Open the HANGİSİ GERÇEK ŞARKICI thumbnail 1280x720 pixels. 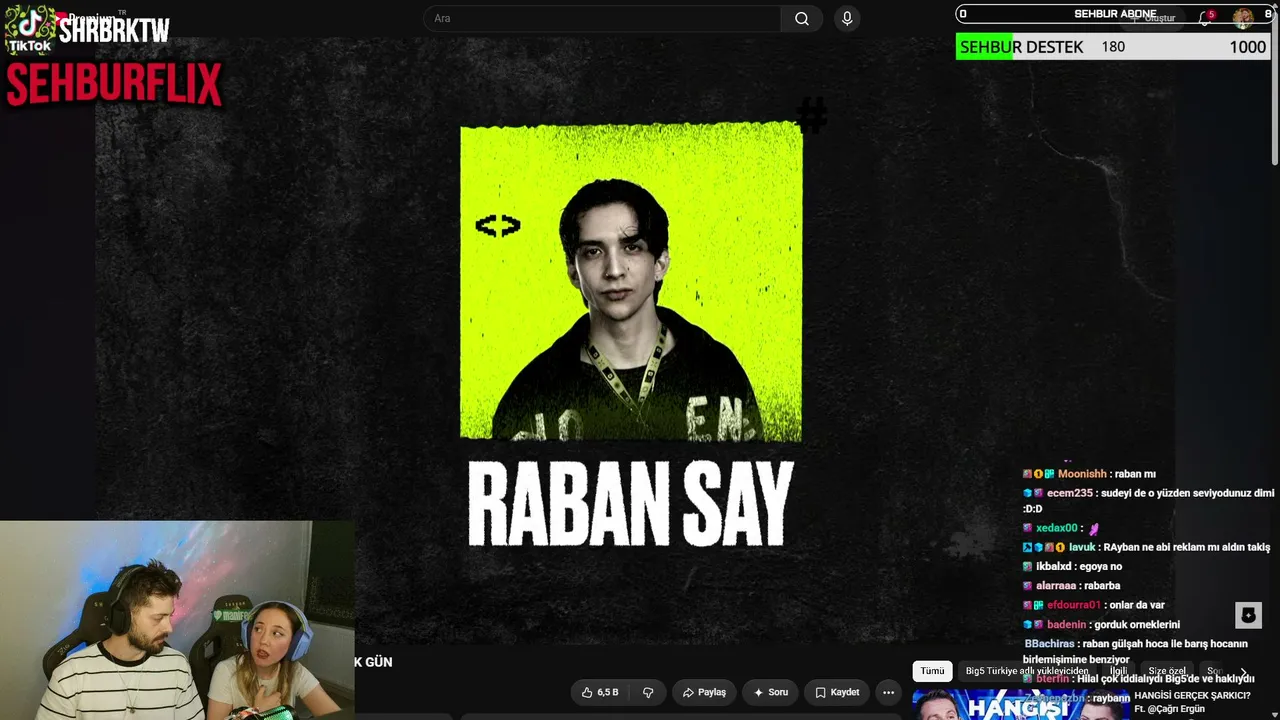click(x=1020, y=704)
